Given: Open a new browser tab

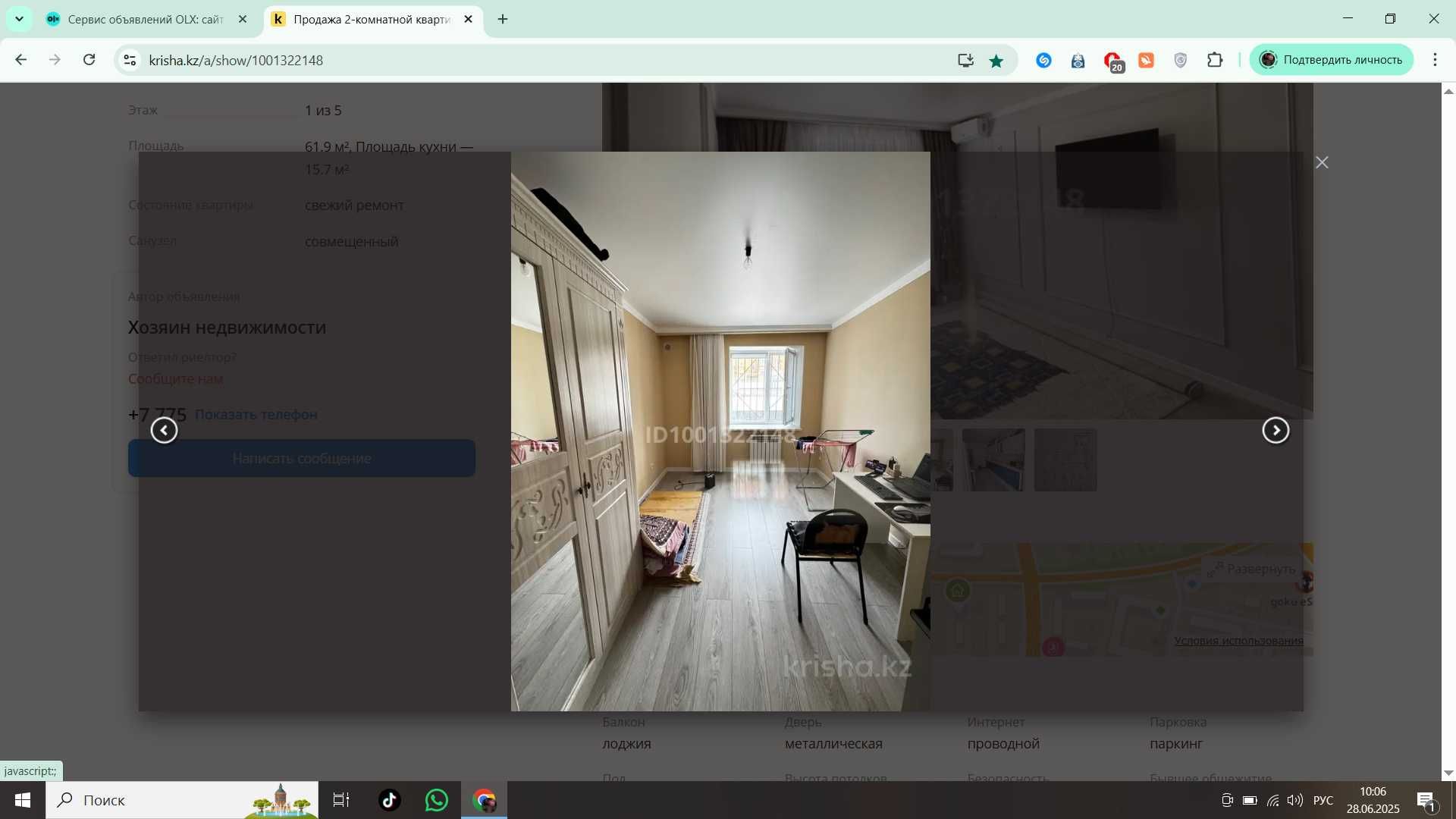Looking at the screenshot, I should (503, 20).
